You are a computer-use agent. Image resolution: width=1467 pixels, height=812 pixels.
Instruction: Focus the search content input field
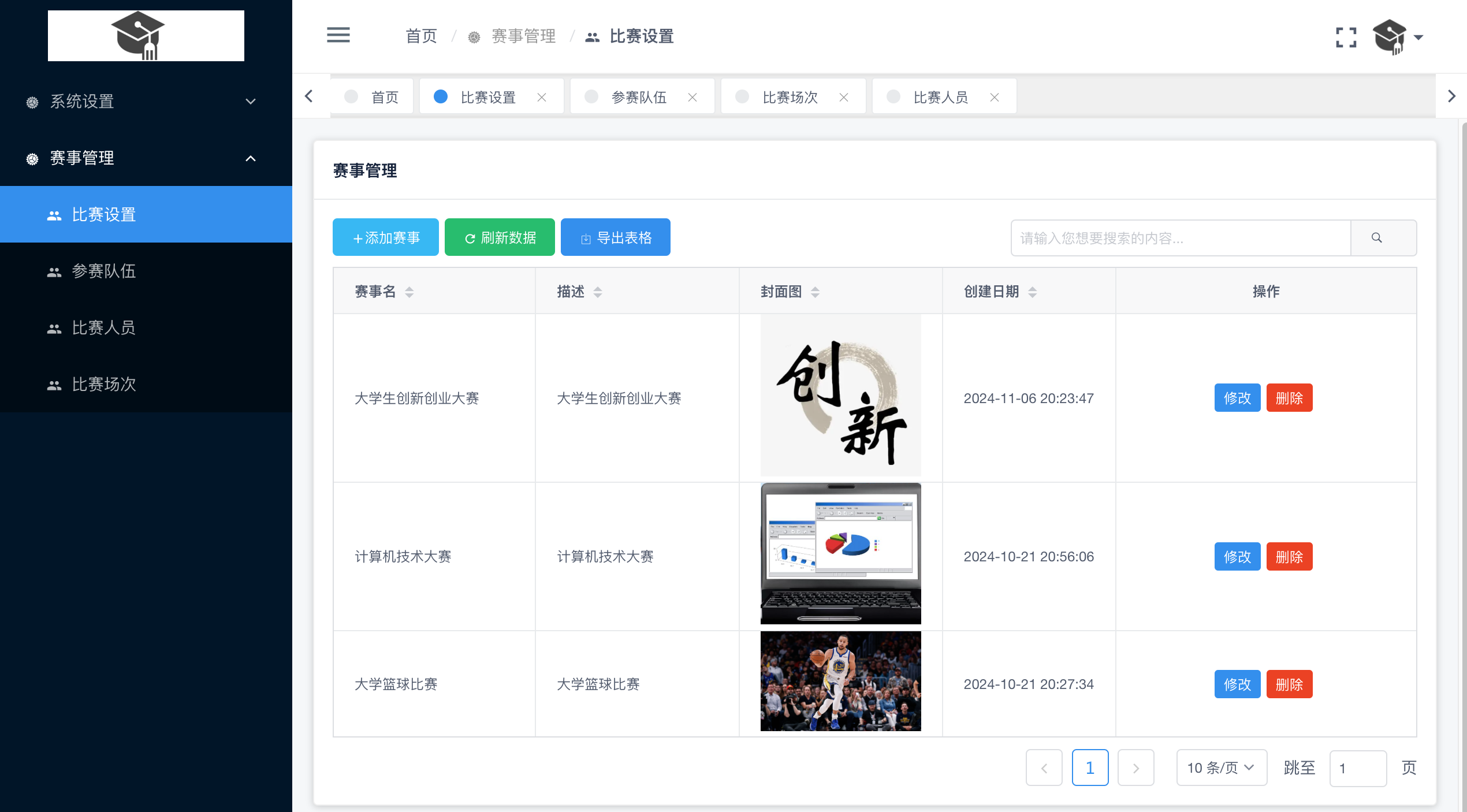[x=1181, y=237]
